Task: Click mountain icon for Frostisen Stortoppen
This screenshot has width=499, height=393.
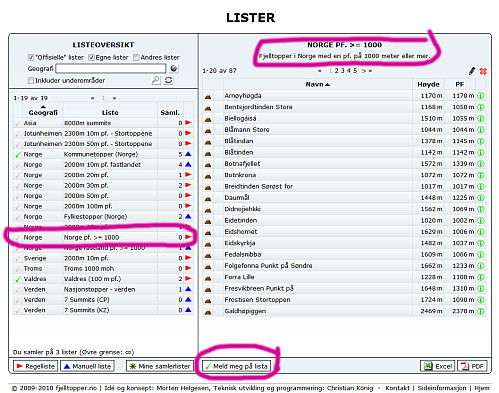Action: (x=208, y=300)
